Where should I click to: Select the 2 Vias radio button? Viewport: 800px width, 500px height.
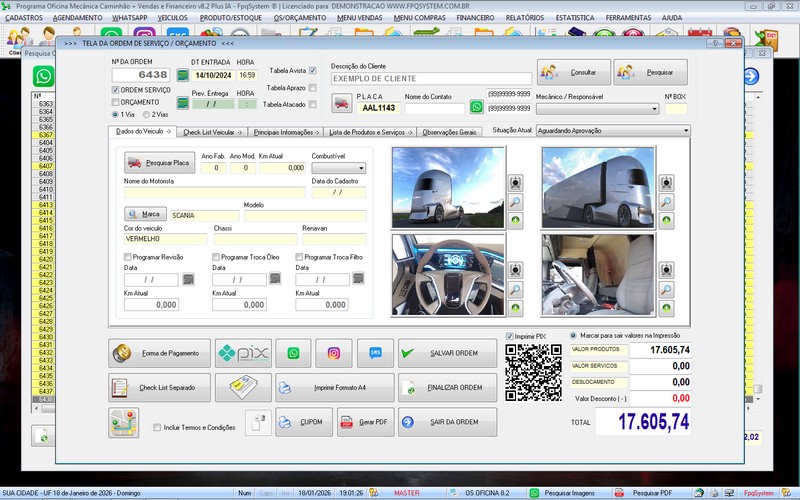click(148, 114)
